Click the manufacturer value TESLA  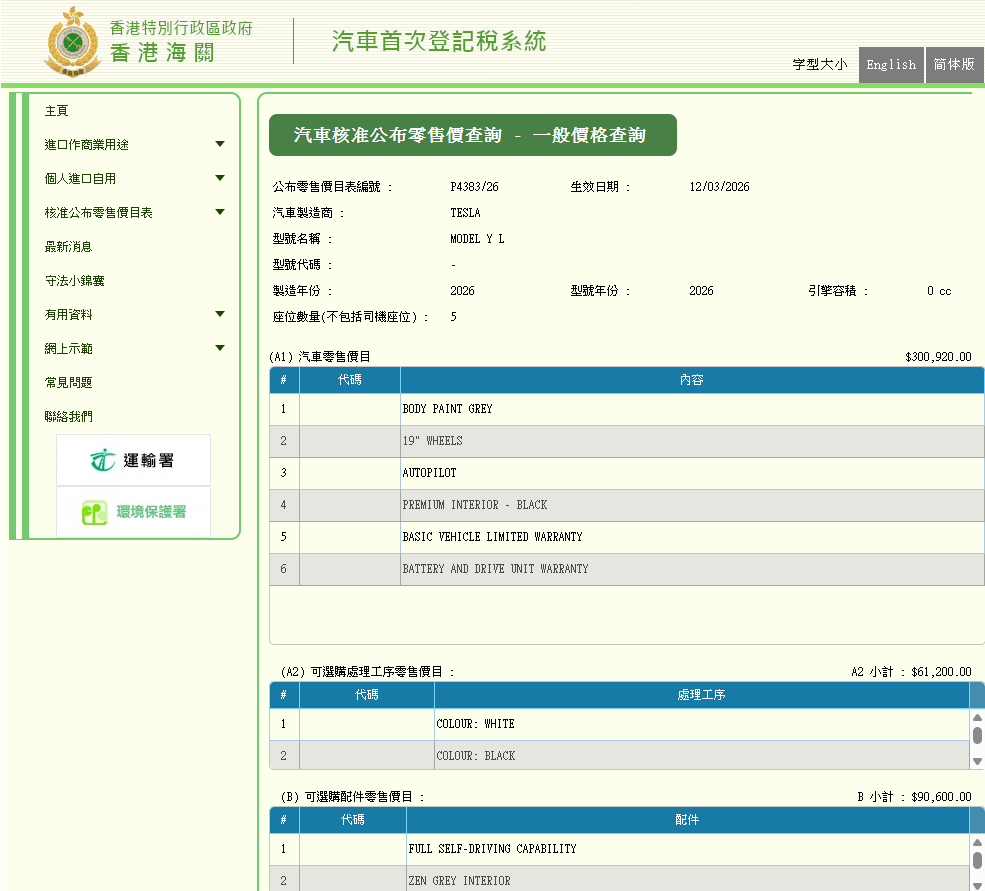(x=465, y=213)
